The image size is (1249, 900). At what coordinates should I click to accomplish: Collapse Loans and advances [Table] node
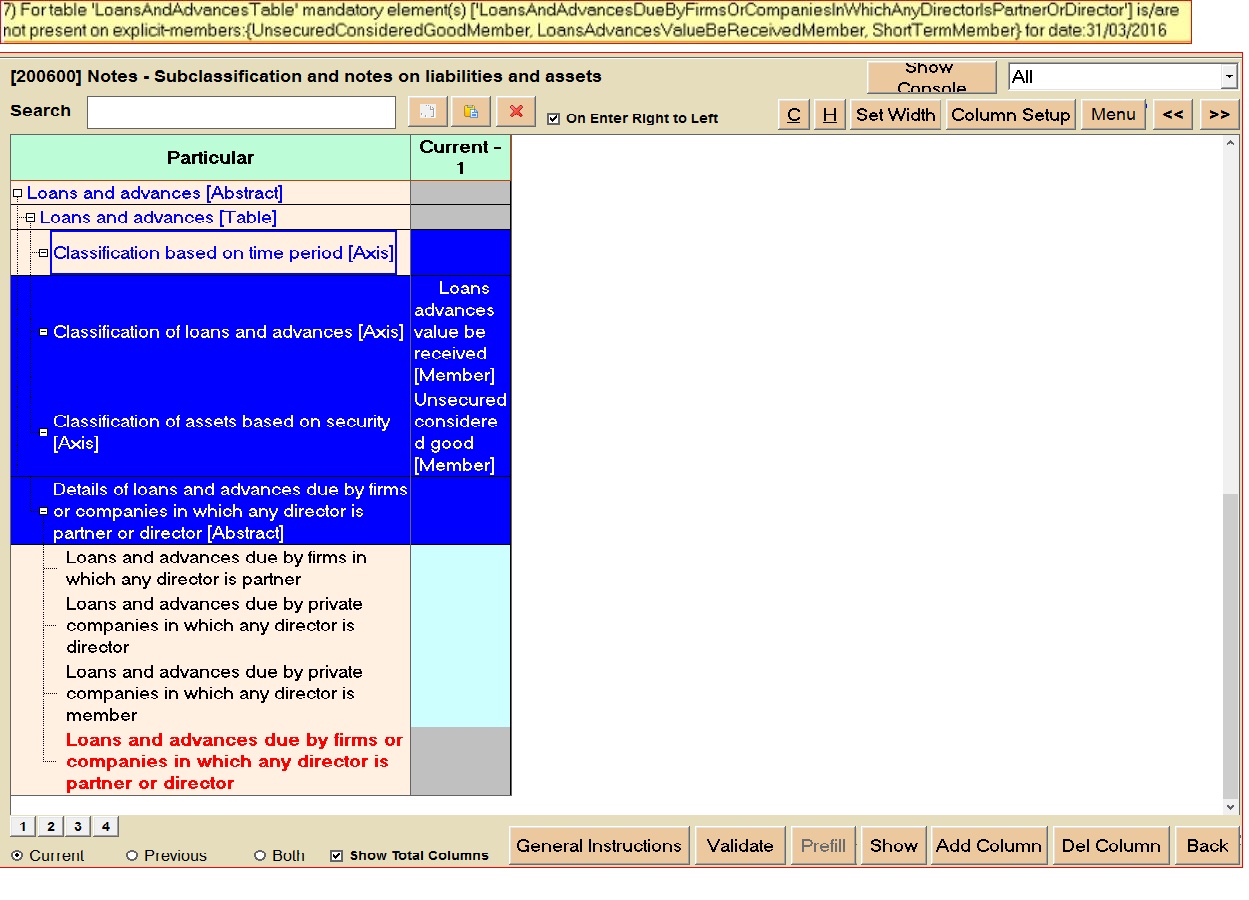pyautogui.click(x=30, y=218)
